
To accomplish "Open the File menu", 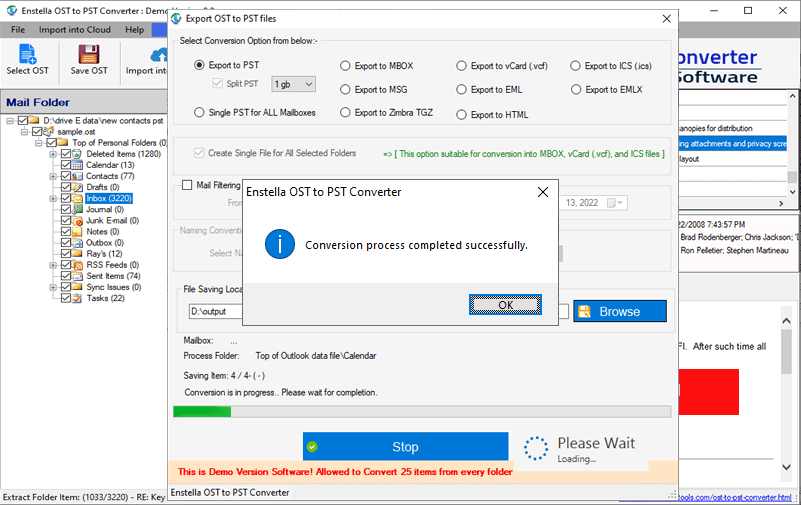I will click(x=18, y=30).
